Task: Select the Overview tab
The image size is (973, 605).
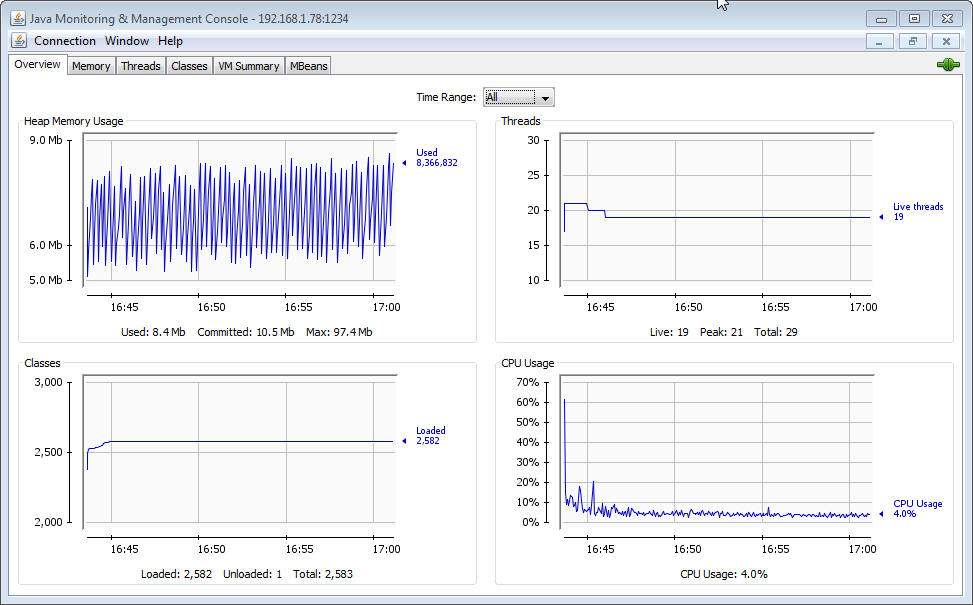Action: pos(38,65)
